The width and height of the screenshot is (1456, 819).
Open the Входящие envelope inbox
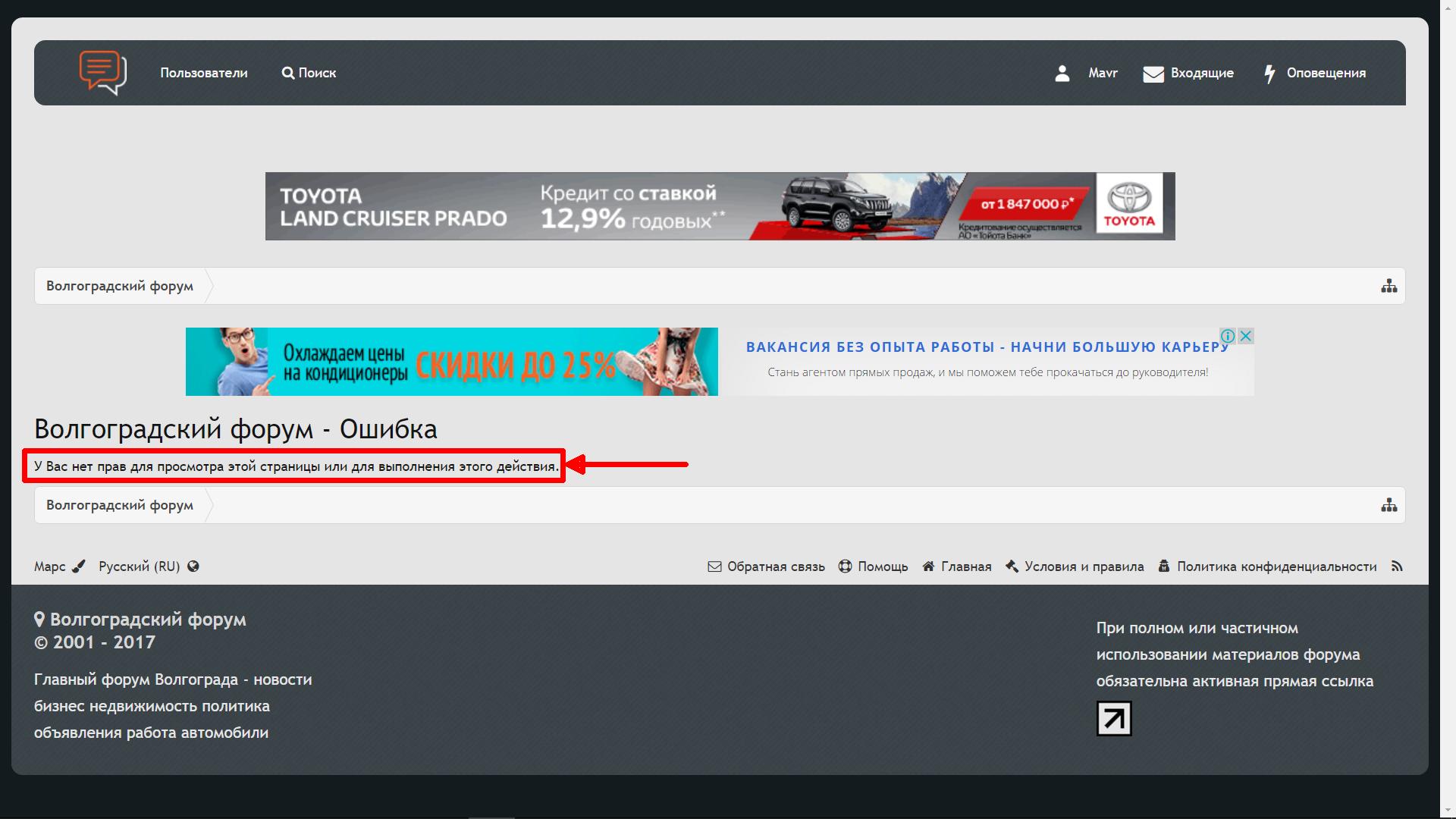pyautogui.click(x=1188, y=73)
